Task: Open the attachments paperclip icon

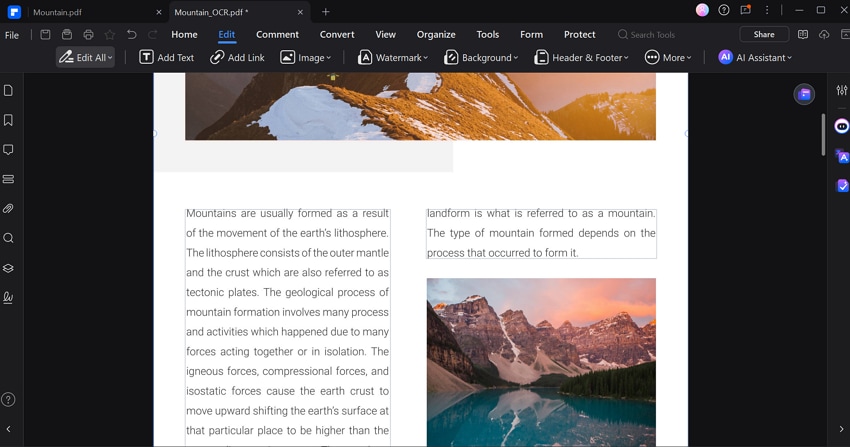Action: click(x=8, y=209)
